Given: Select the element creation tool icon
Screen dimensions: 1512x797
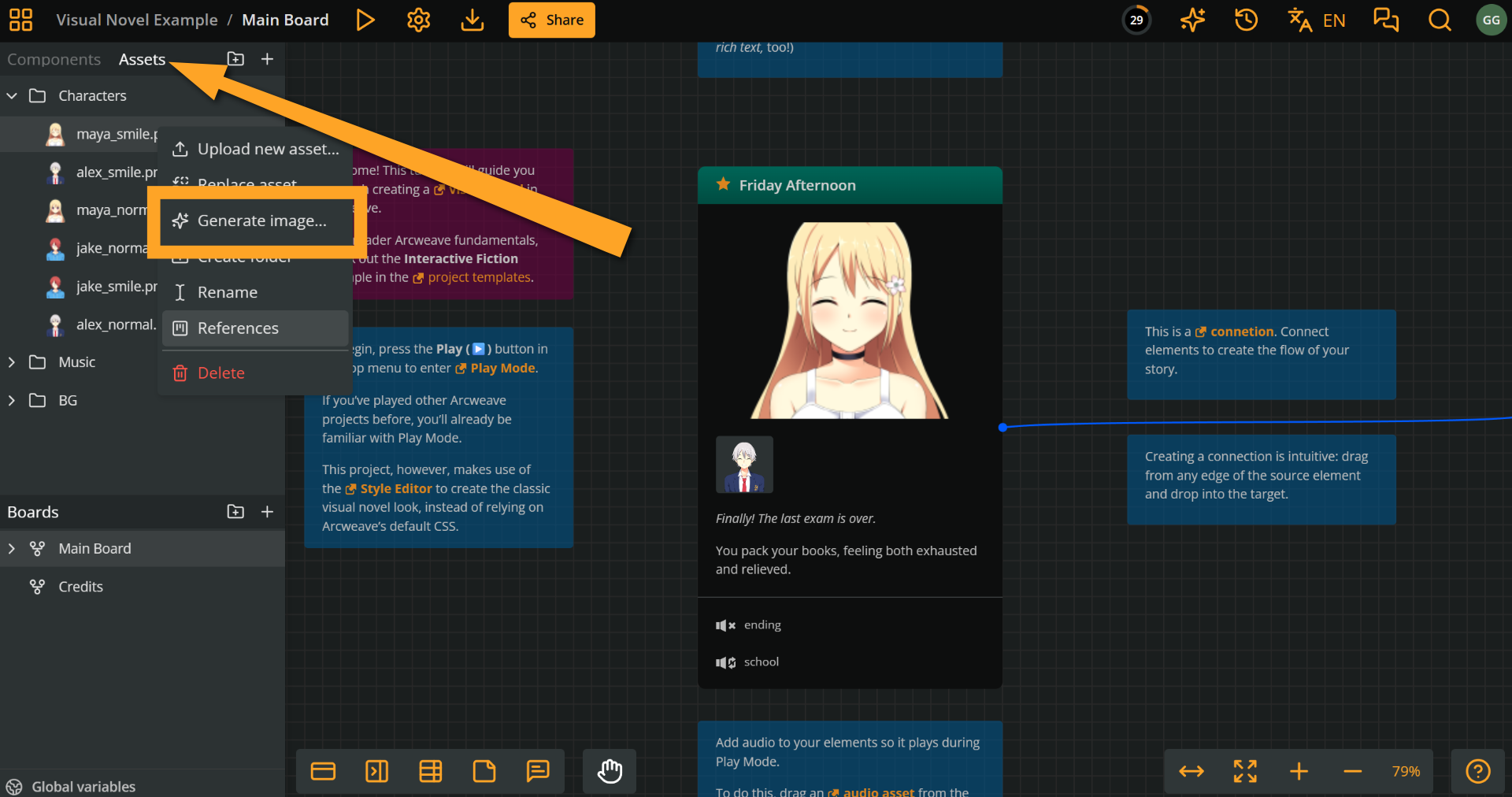Looking at the screenshot, I should click(x=323, y=771).
